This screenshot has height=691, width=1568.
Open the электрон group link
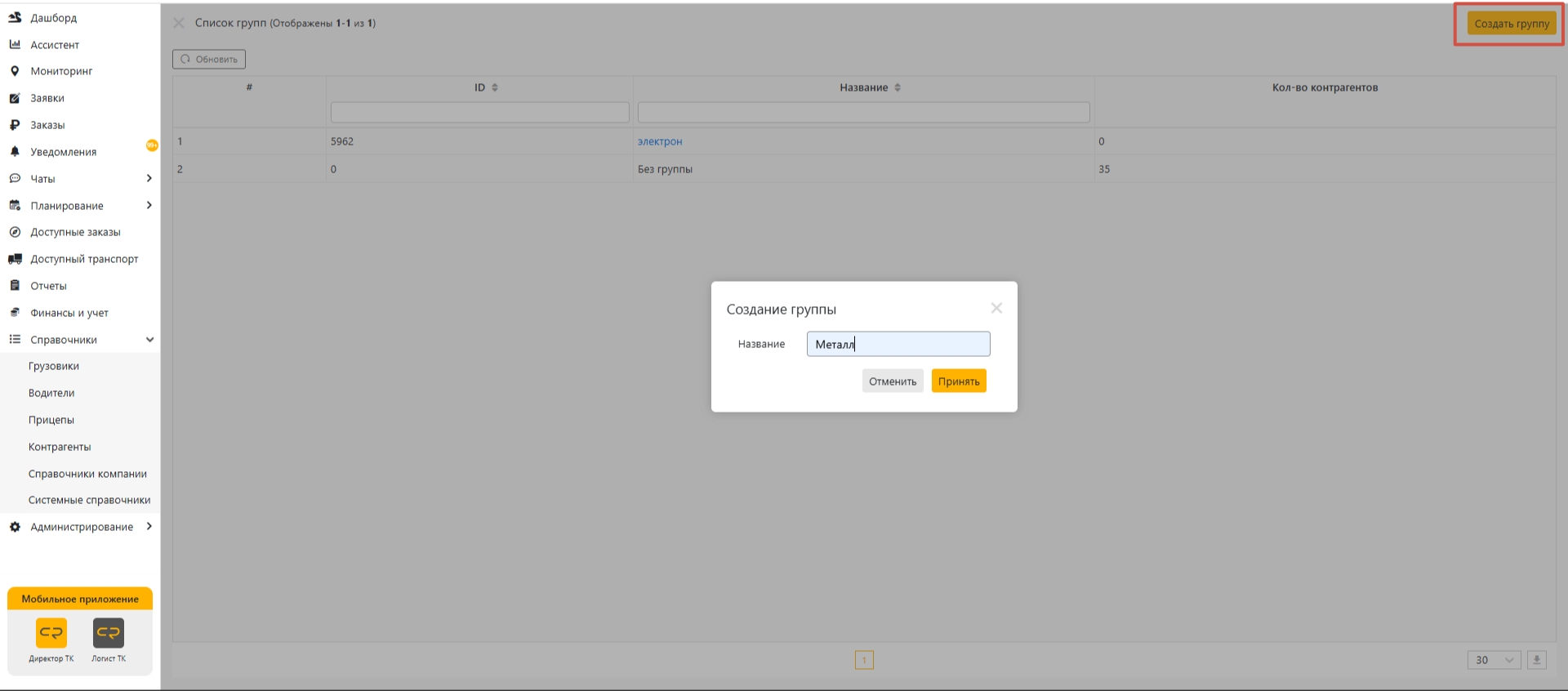tap(660, 141)
